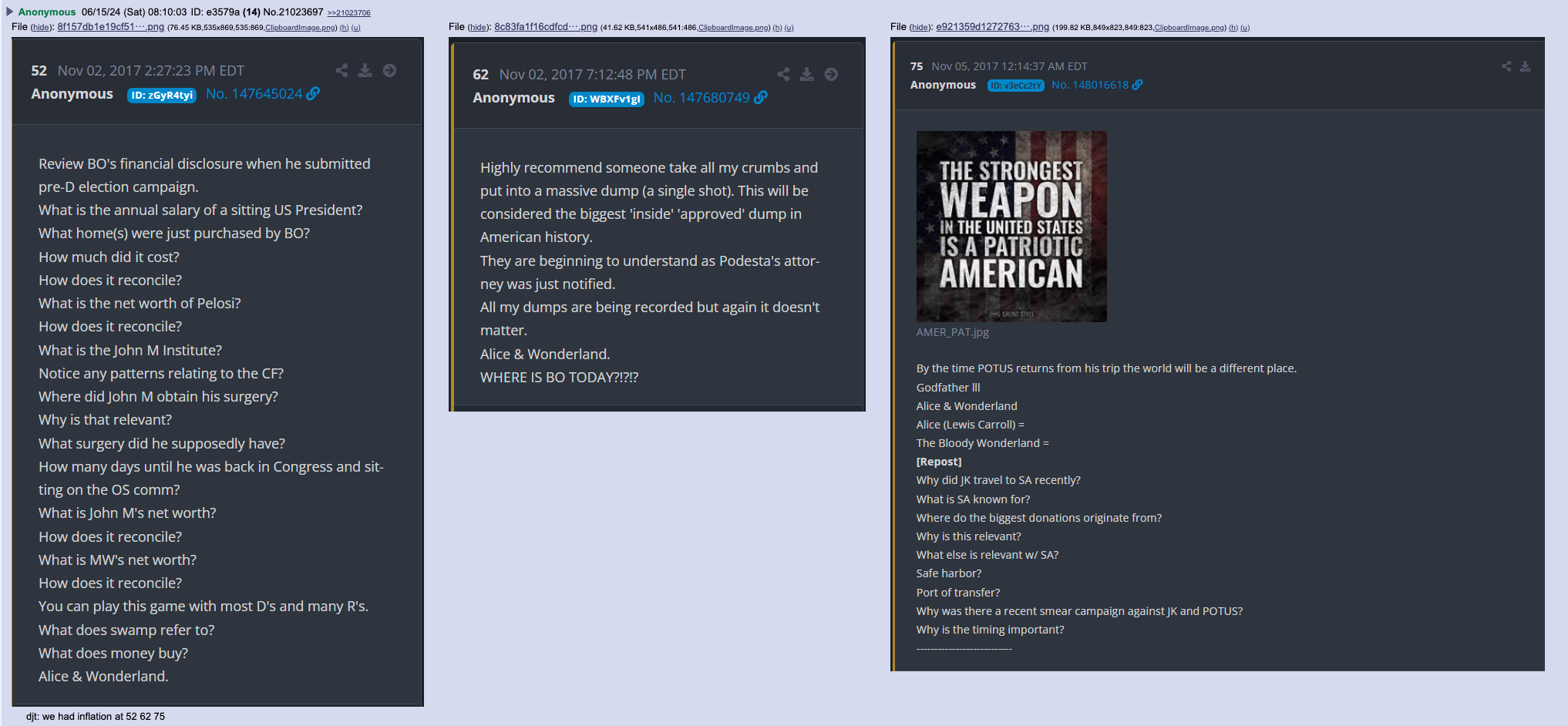Click the timestamp Nov 02, 2017 2:27:23 PM EDT
The image size is (1568, 726).
[151, 71]
